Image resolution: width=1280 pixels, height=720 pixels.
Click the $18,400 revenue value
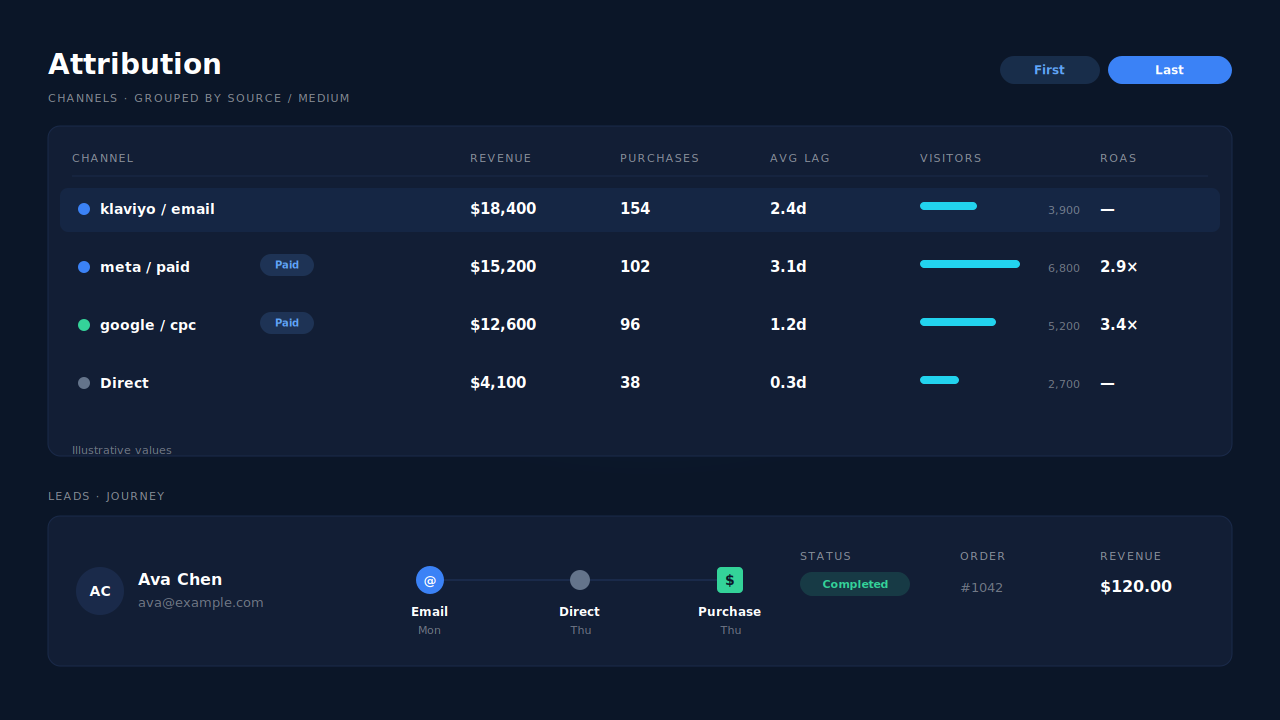[x=503, y=209]
